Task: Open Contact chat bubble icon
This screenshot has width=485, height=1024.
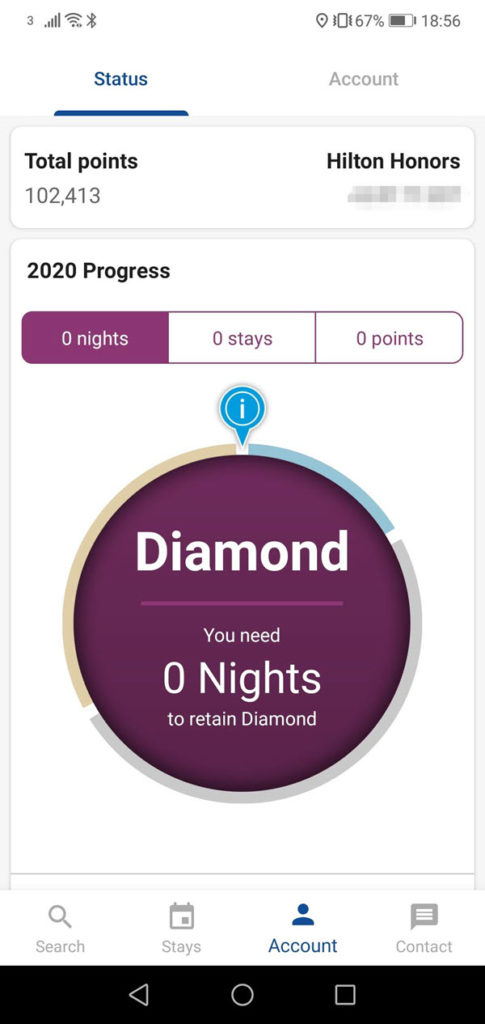Action: point(424,917)
